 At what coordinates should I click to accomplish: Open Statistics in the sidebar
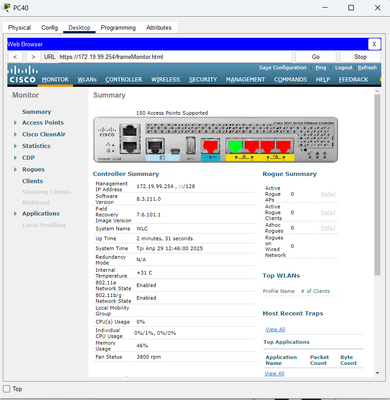(x=36, y=146)
